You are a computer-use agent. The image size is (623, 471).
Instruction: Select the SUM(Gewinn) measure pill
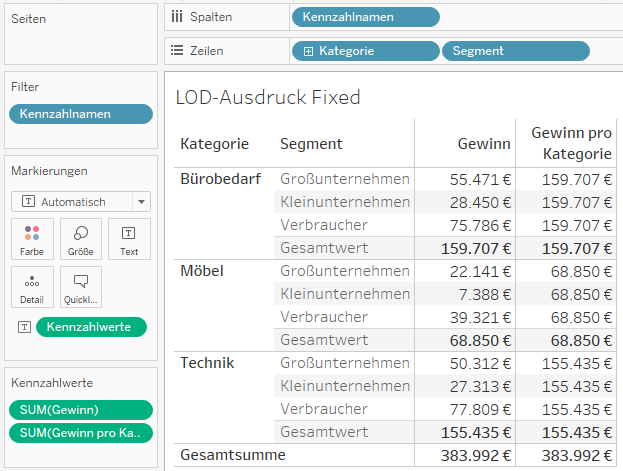click(x=81, y=410)
